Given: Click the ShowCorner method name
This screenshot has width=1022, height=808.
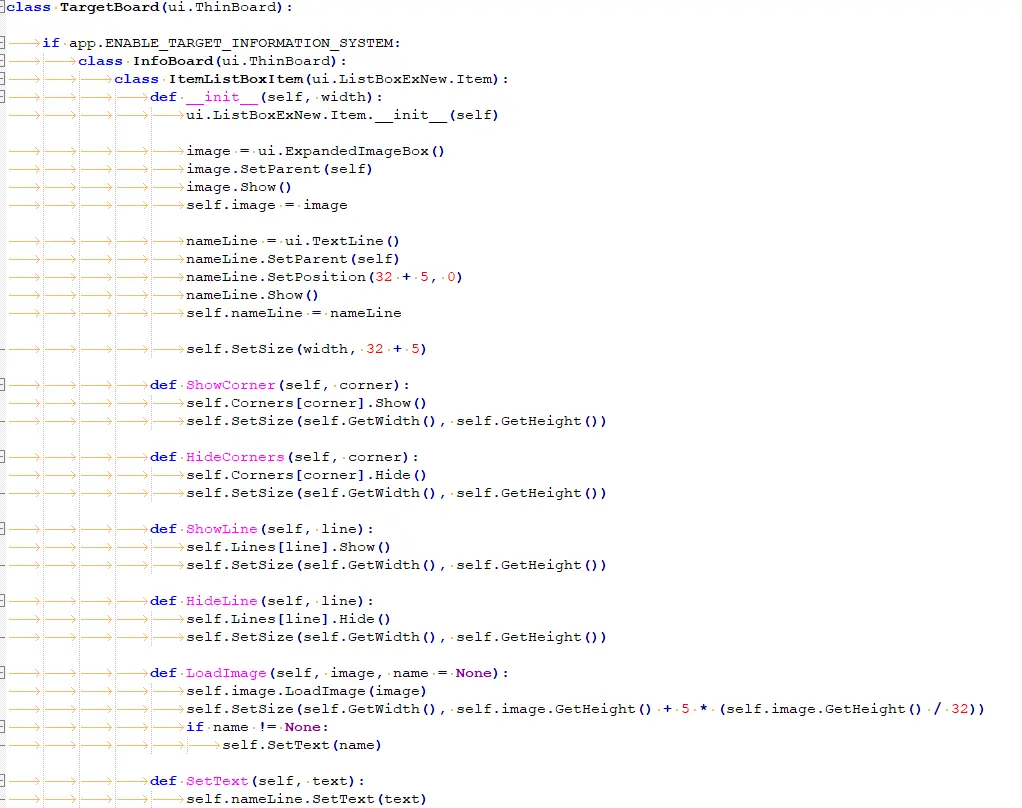Looking at the screenshot, I should (x=230, y=384).
